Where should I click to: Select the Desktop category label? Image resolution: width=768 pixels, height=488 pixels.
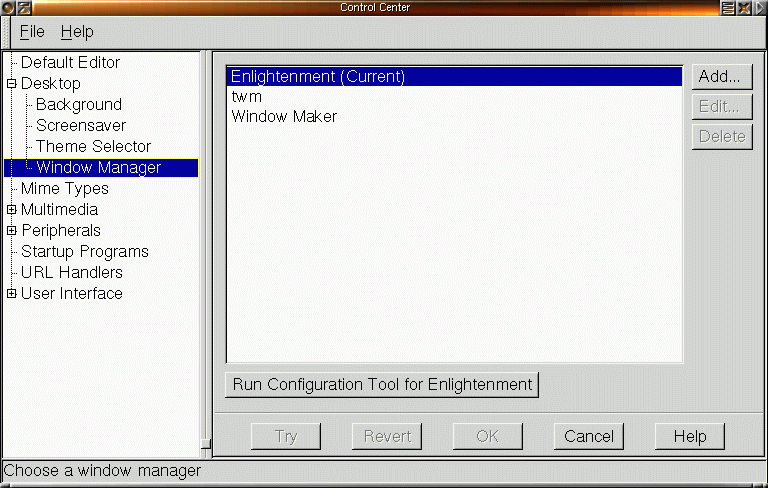50,83
